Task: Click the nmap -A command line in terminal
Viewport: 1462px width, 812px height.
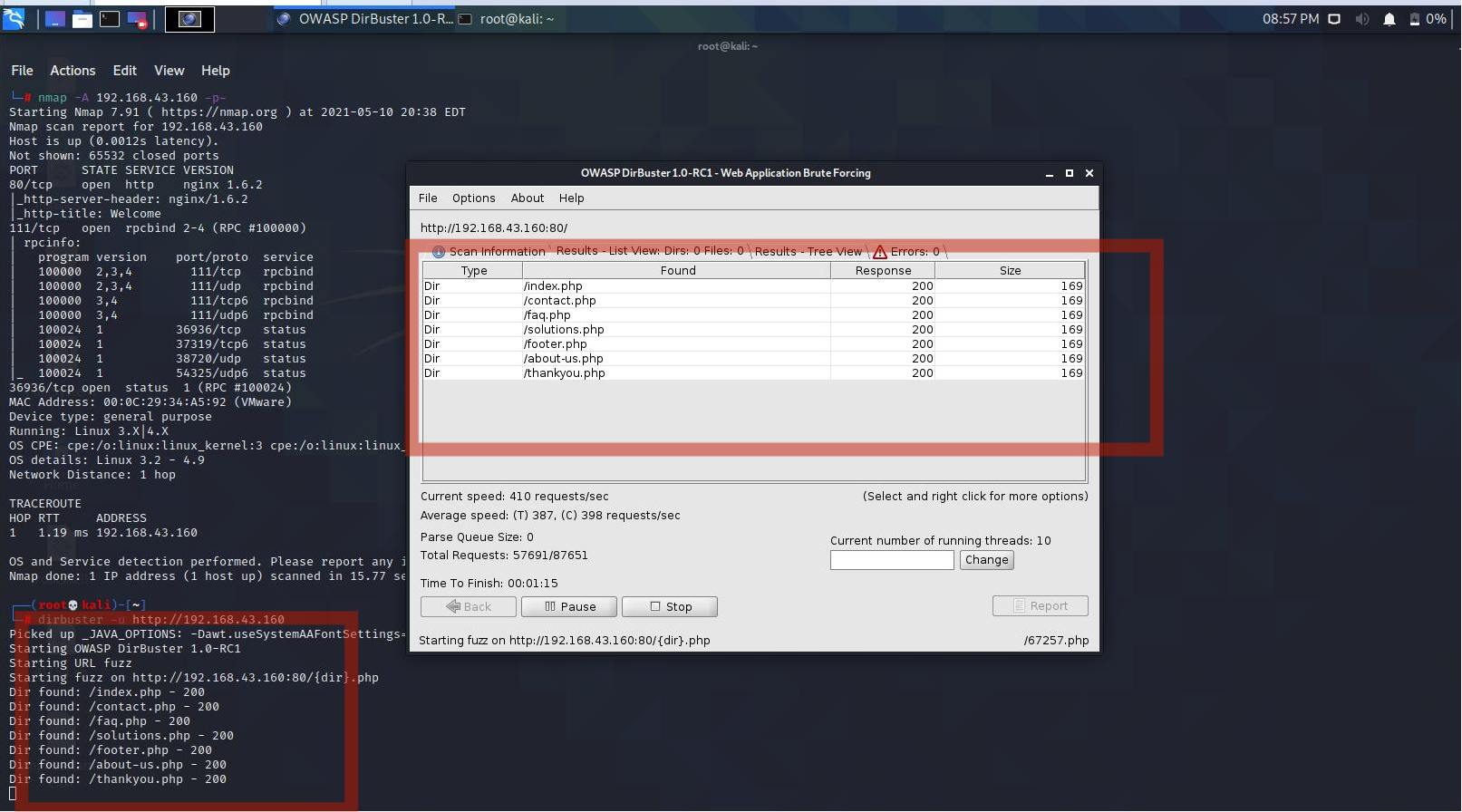Action: (x=132, y=98)
